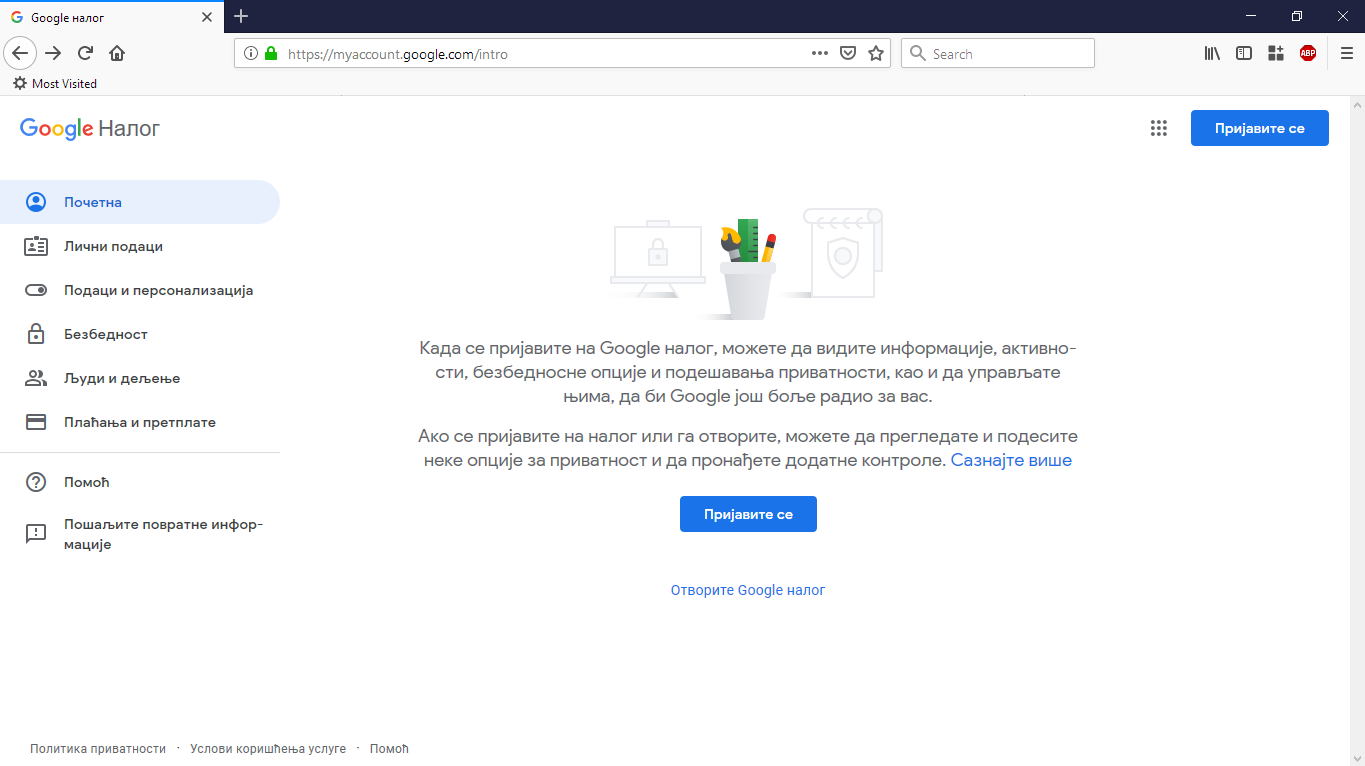Click the Отворите Google налог link
The height and width of the screenshot is (766, 1365).
748,590
